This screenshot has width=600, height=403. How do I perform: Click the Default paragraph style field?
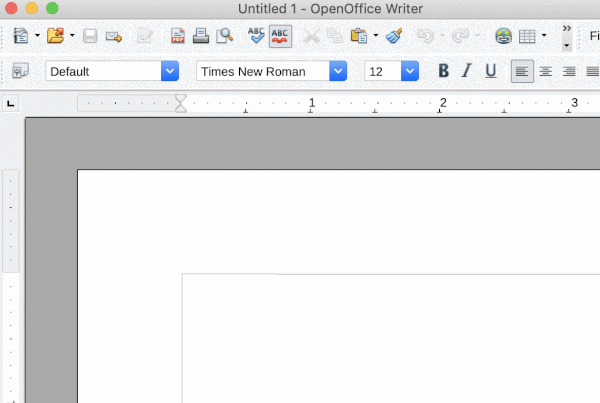[x=103, y=71]
